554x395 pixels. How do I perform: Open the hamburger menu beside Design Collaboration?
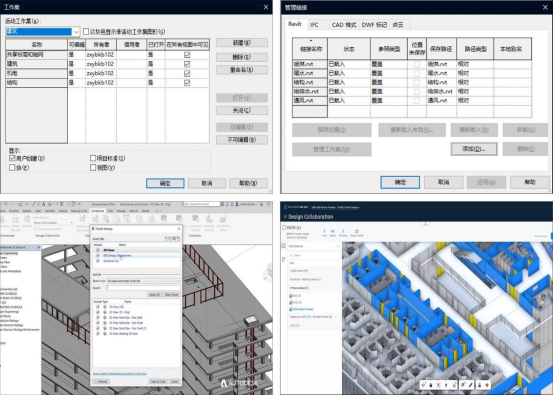[x=285, y=217]
